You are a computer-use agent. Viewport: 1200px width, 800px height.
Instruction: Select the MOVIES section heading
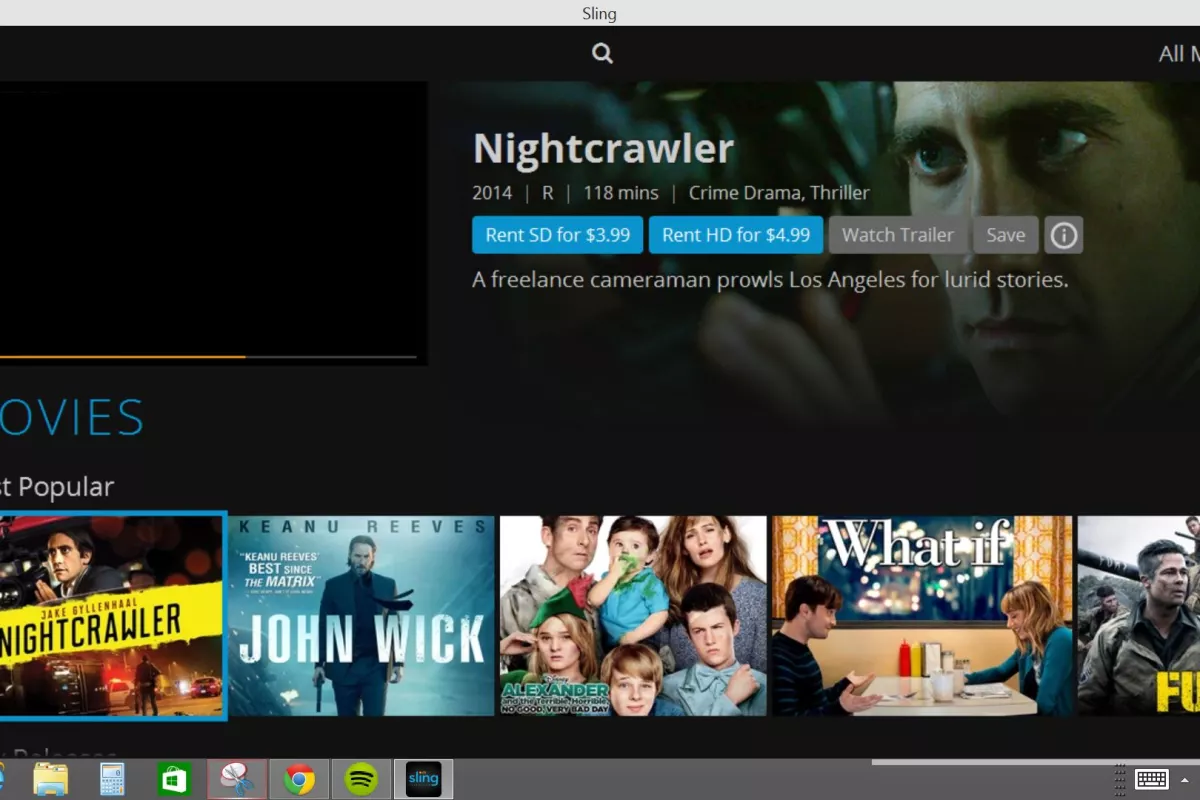[70, 418]
